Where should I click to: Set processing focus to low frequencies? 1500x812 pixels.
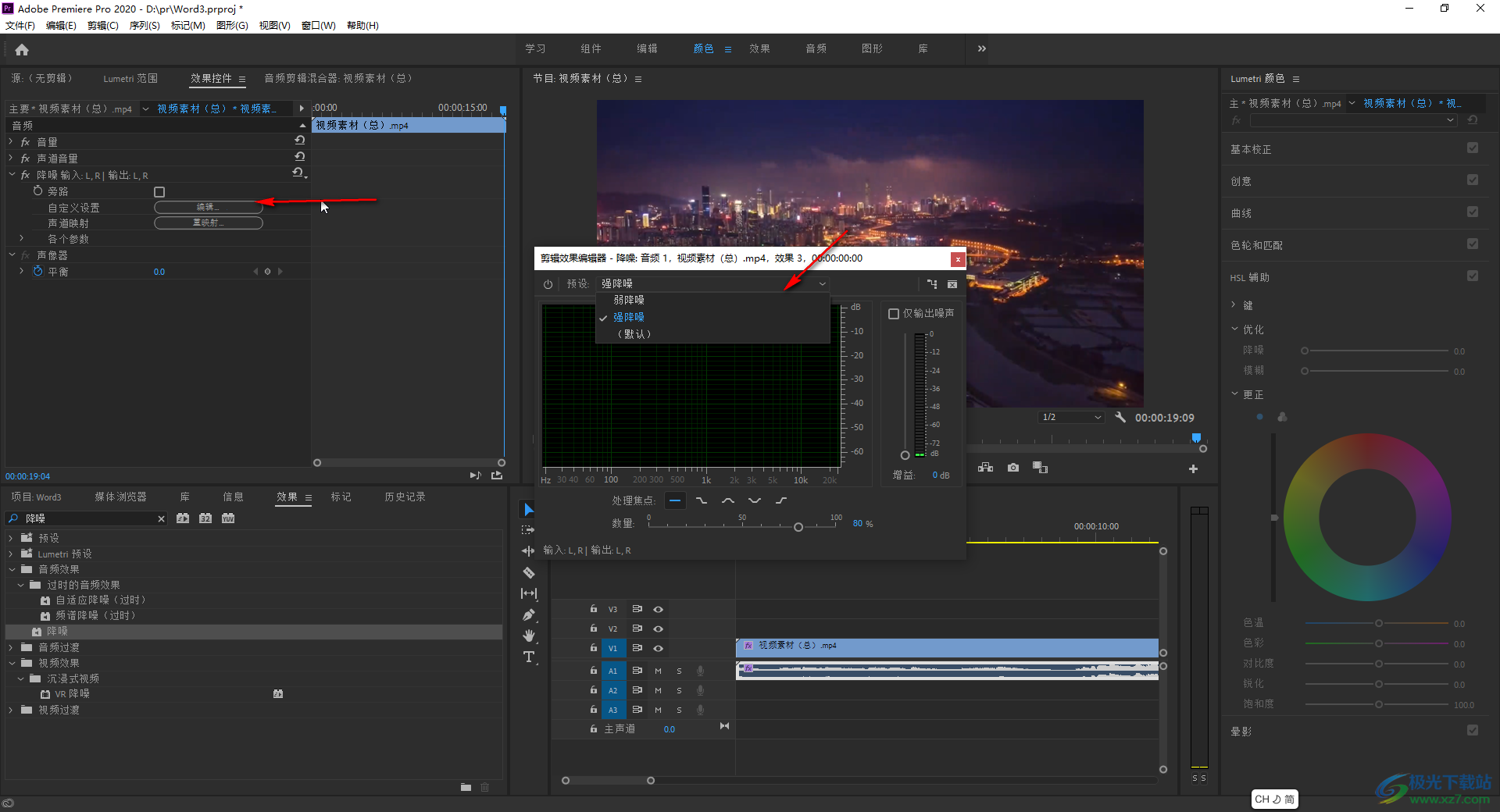point(702,500)
